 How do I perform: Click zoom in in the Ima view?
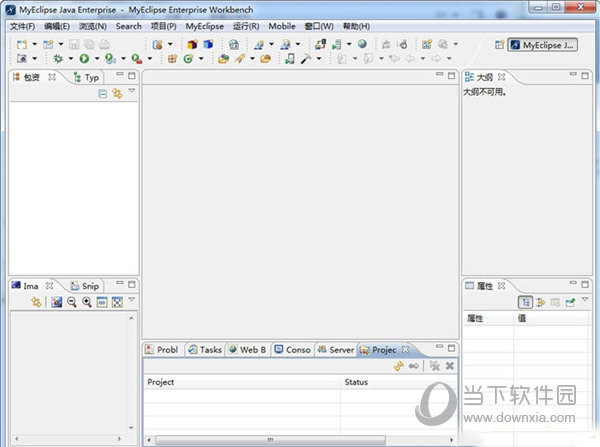(87, 302)
